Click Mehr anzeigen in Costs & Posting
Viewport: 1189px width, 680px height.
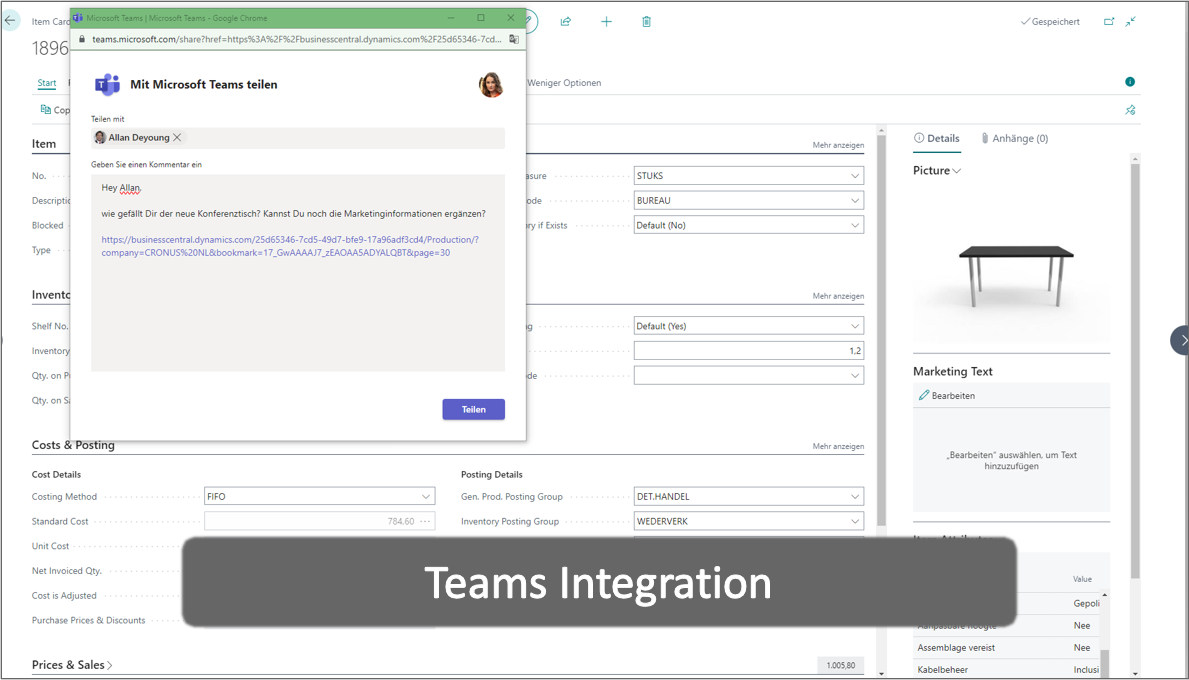coord(838,446)
